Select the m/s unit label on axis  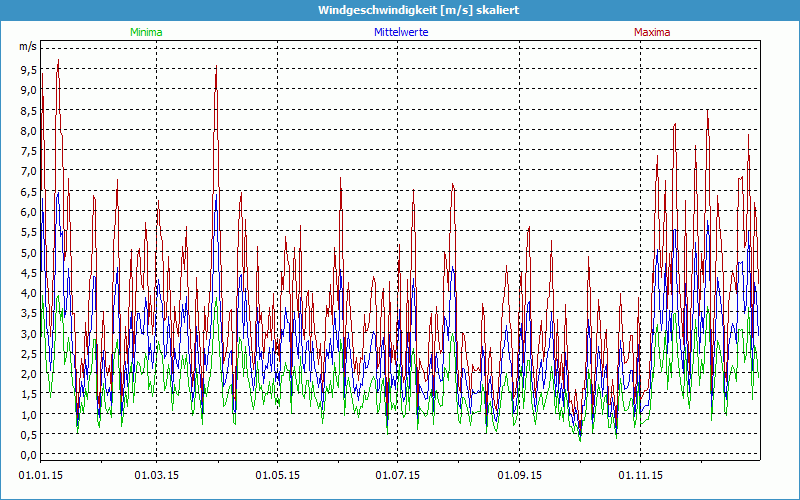point(27,46)
